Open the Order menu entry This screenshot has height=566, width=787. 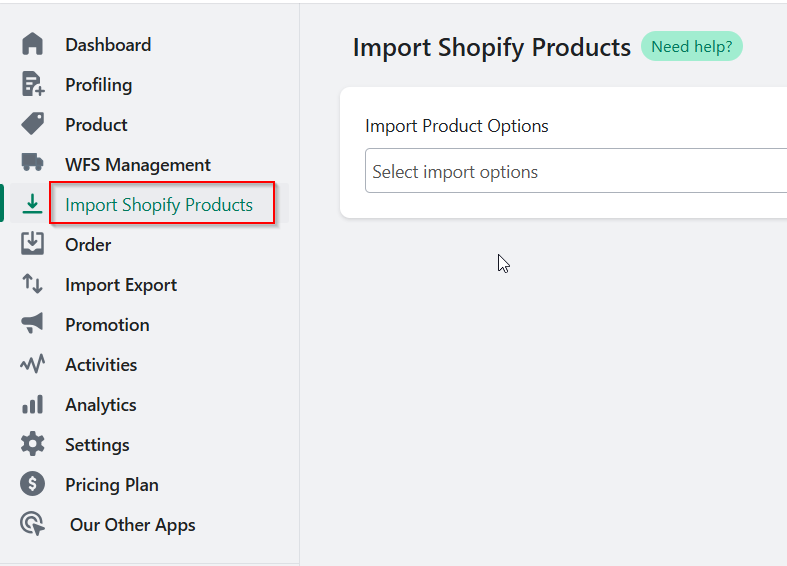(x=88, y=245)
